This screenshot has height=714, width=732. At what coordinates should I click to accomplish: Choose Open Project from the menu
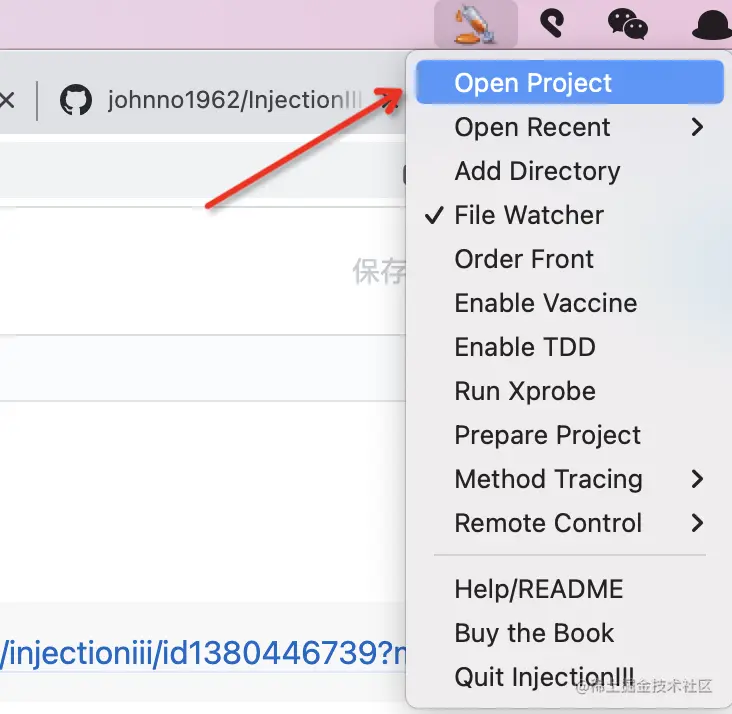click(x=533, y=83)
